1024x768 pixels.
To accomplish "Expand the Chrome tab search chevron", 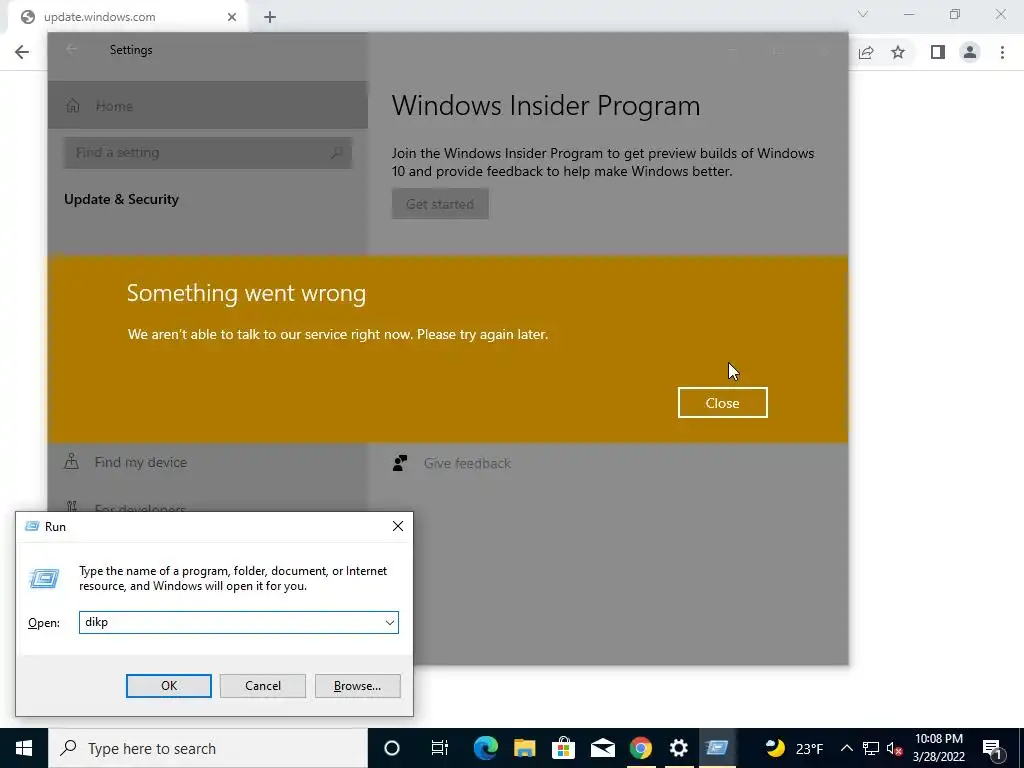I will pyautogui.click(x=863, y=14).
